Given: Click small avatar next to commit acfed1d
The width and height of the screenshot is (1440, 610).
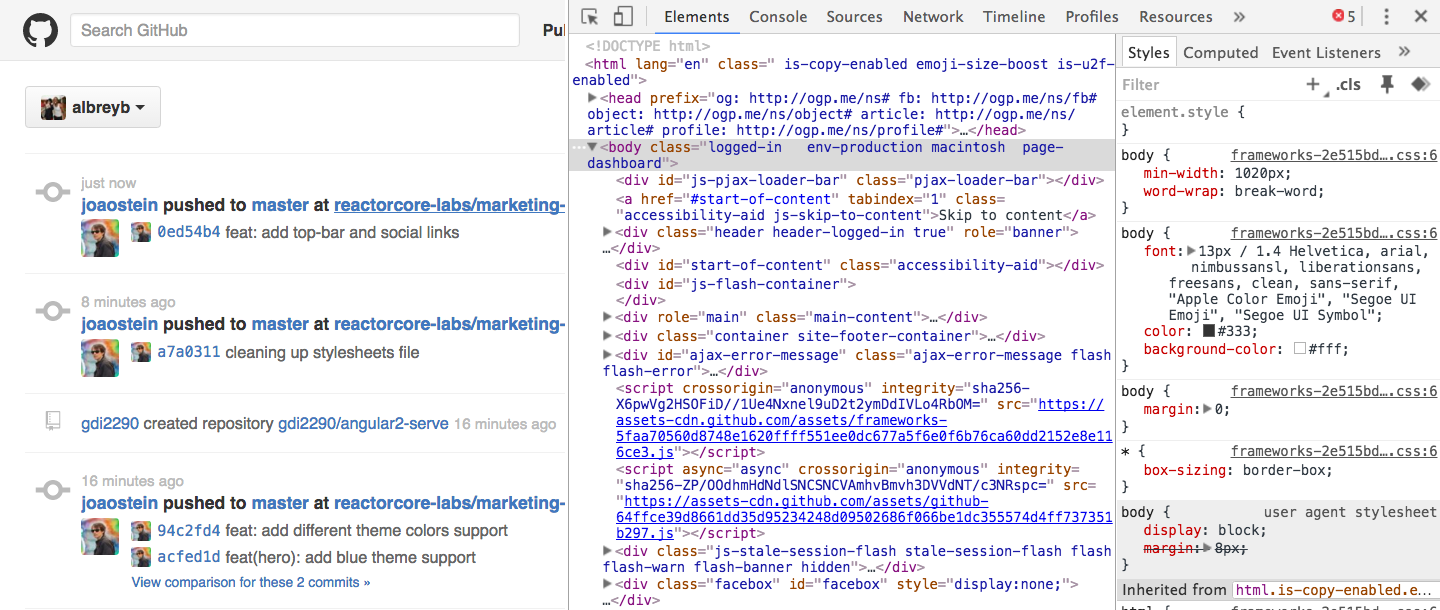Looking at the screenshot, I should pyautogui.click(x=141, y=557).
